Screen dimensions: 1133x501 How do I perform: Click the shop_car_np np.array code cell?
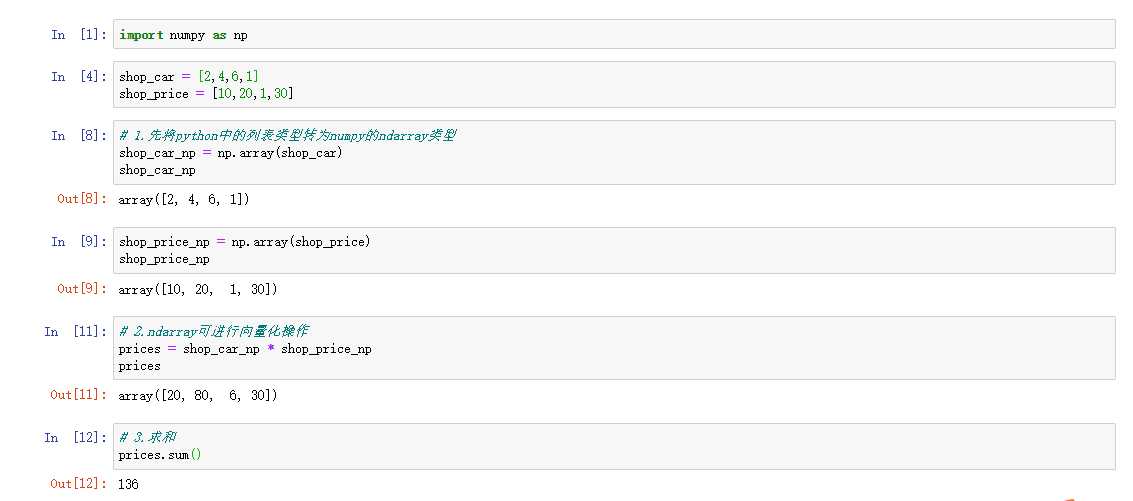pos(614,152)
